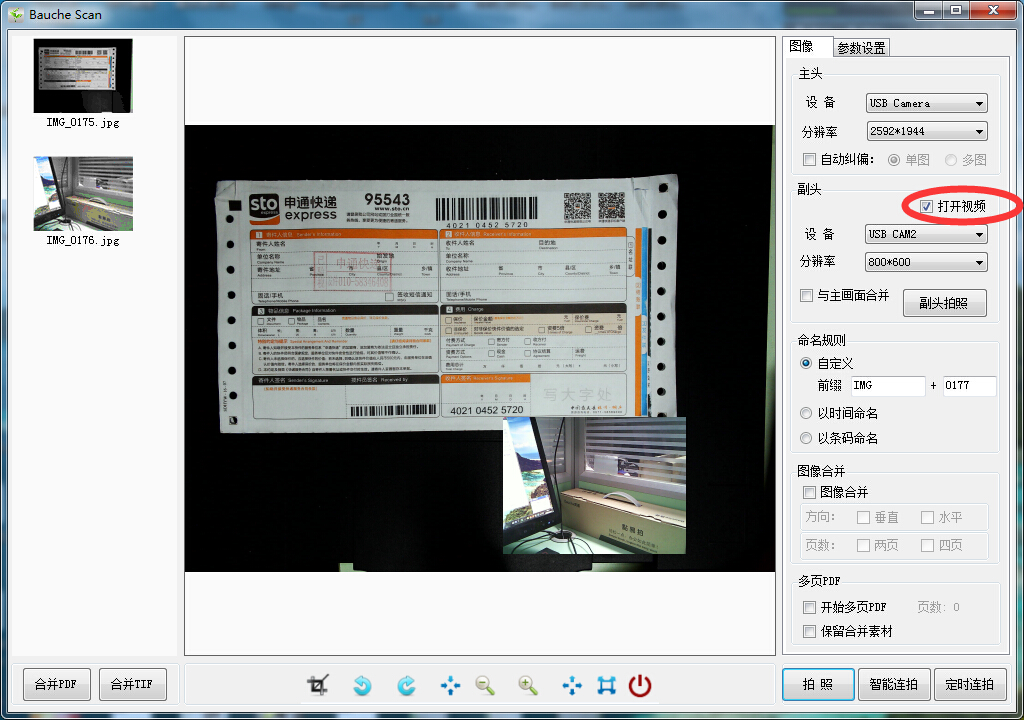Viewport: 1024px width, 720px height.
Task: Choose the 以条码命名 naming option
Action: [806, 438]
